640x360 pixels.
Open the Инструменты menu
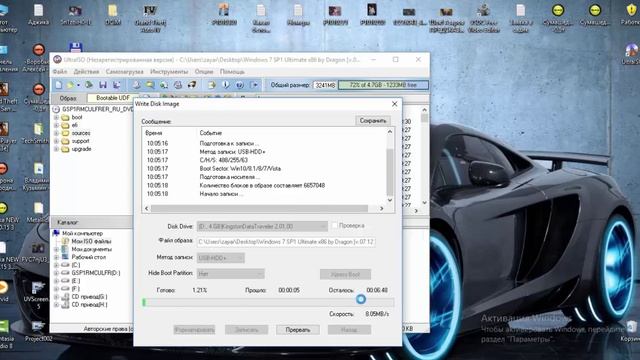(169, 71)
